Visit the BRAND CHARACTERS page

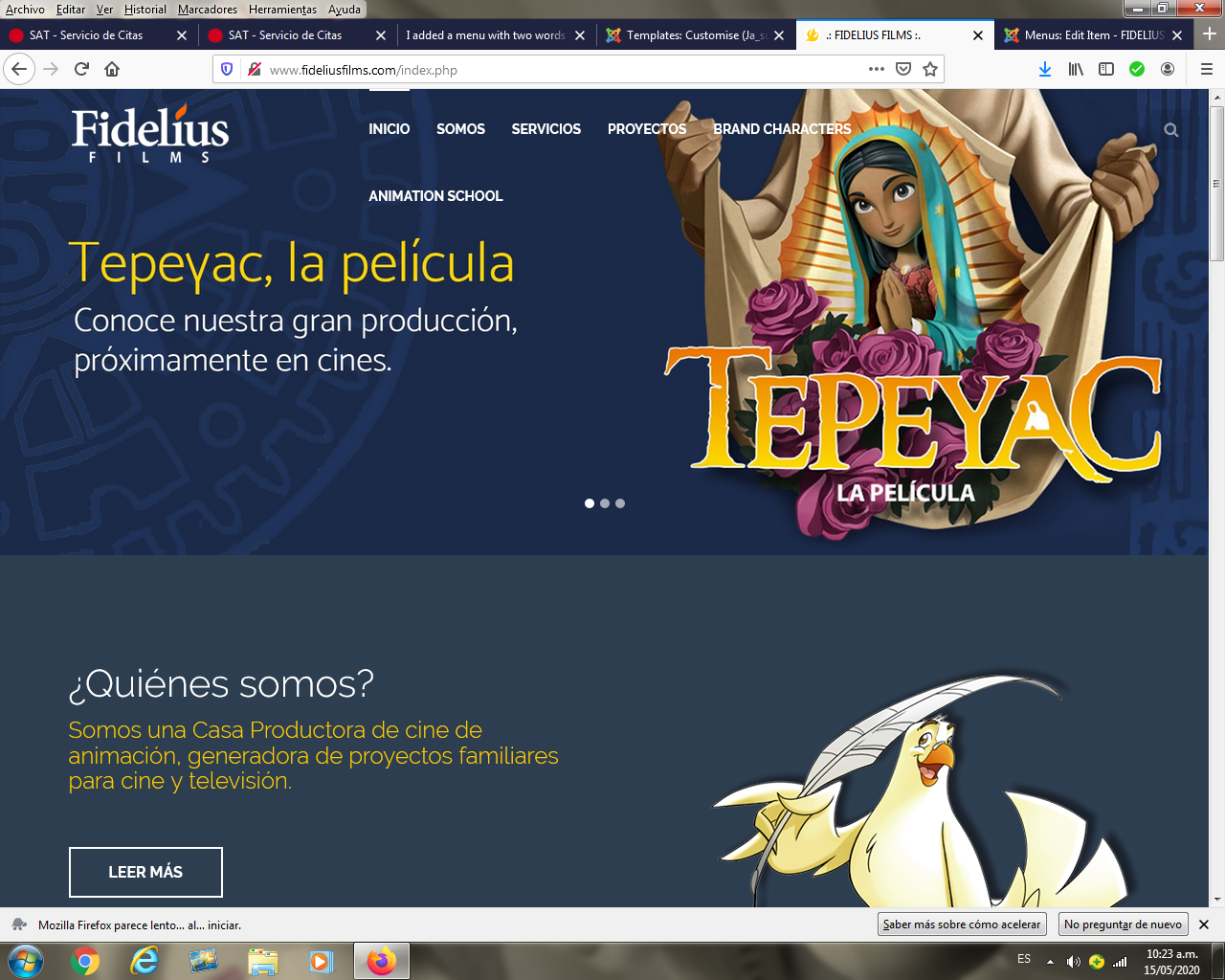(782, 129)
